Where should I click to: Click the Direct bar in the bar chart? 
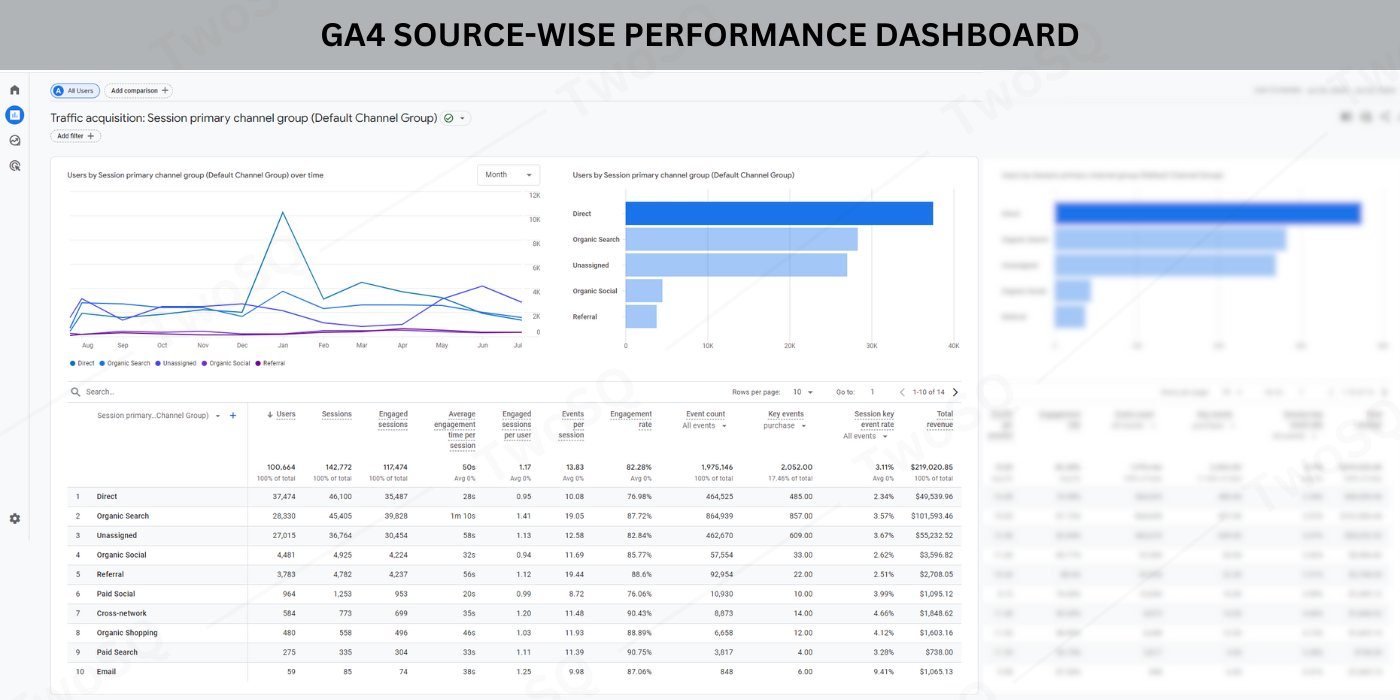coord(779,213)
